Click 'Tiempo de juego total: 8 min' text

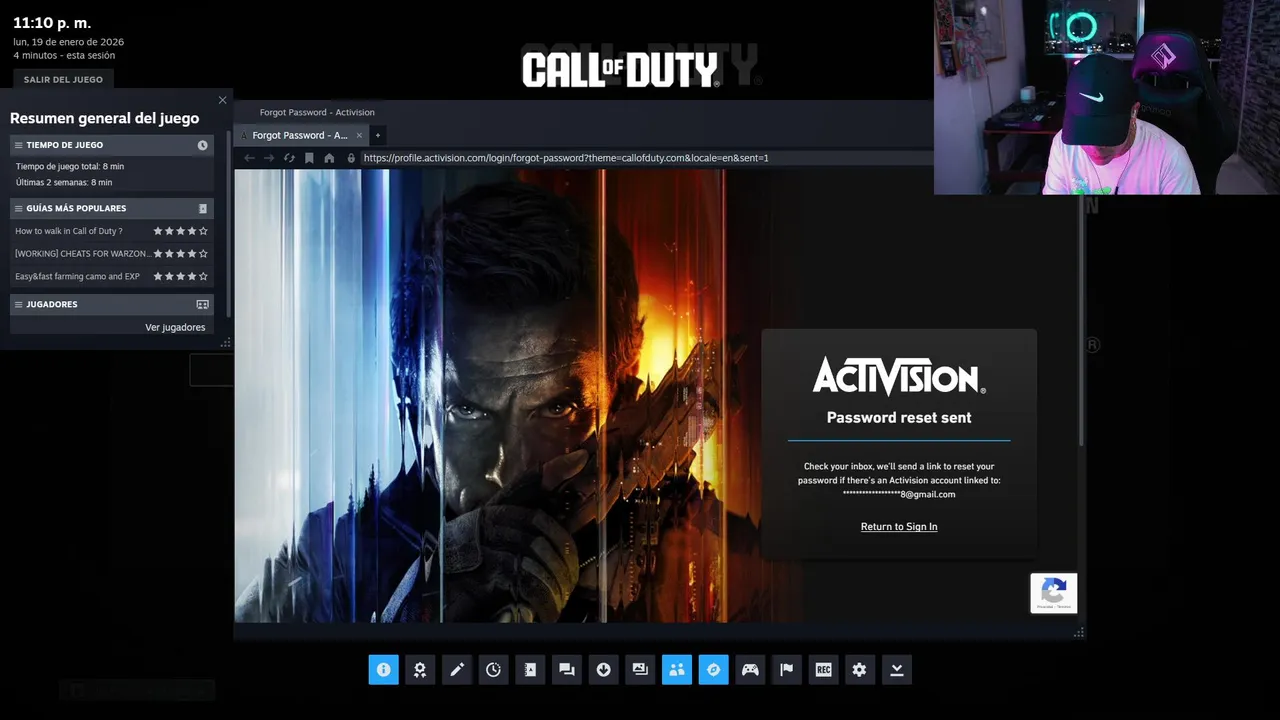click(x=70, y=167)
